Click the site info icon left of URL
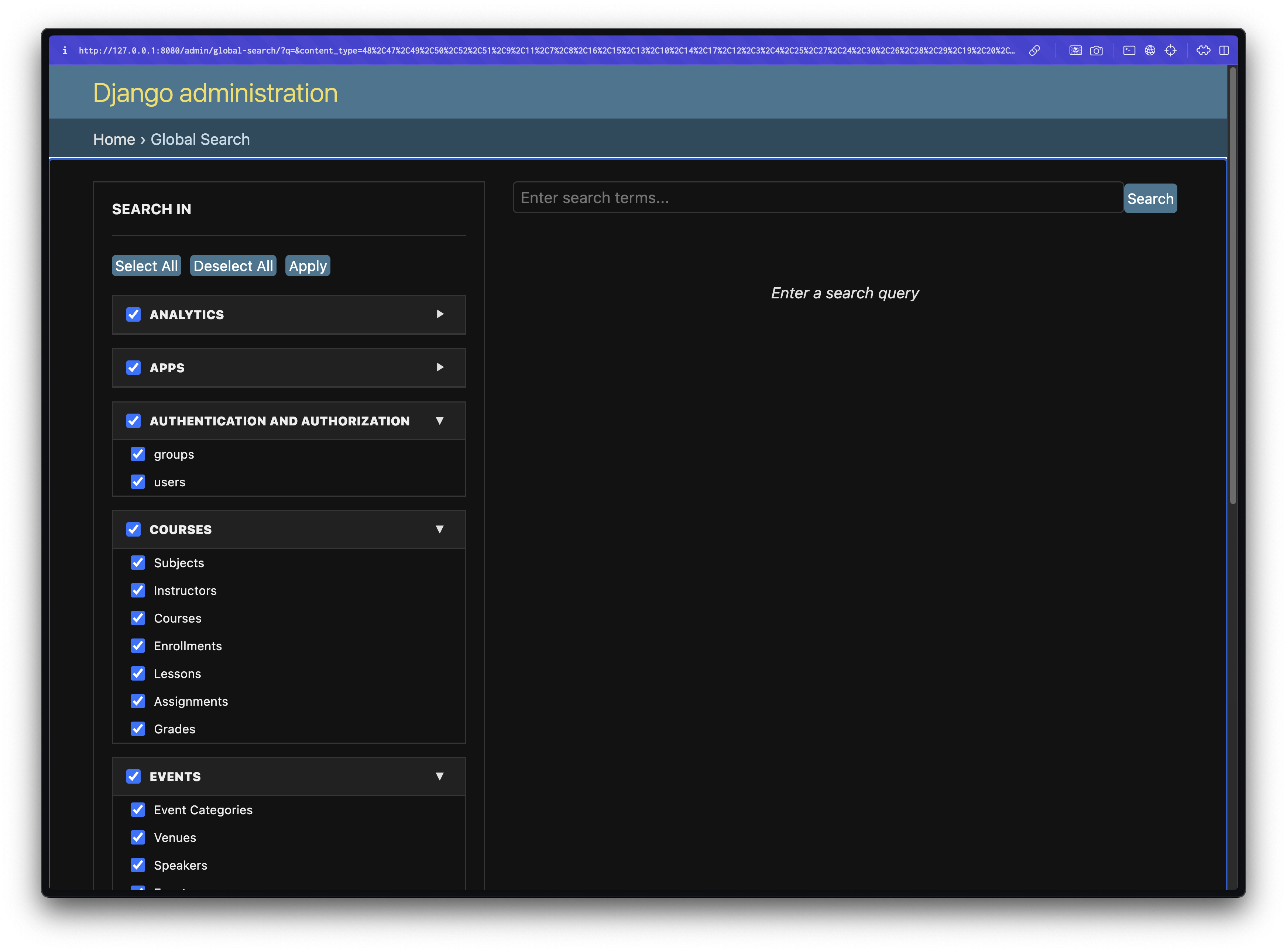The image size is (1287, 952). [x=65, y=51]
